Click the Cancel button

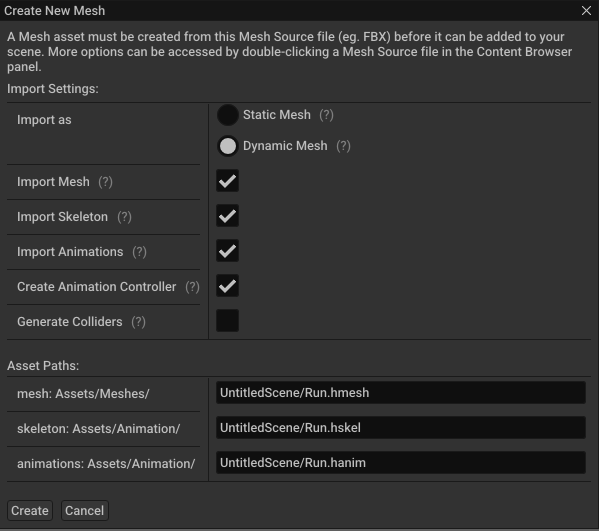pos(84,511)
